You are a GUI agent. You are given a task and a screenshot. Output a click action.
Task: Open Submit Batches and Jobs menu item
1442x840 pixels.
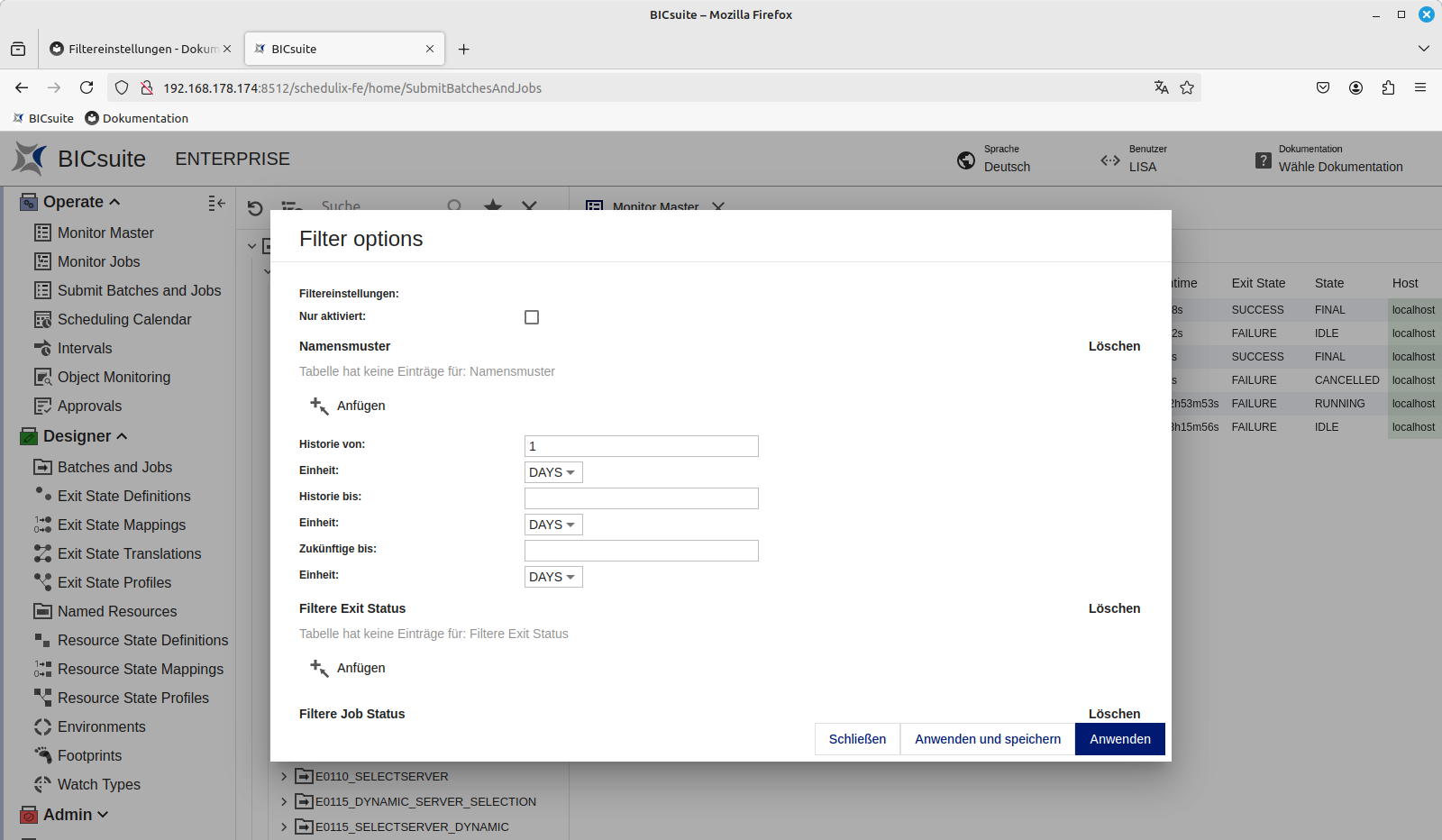139,290
